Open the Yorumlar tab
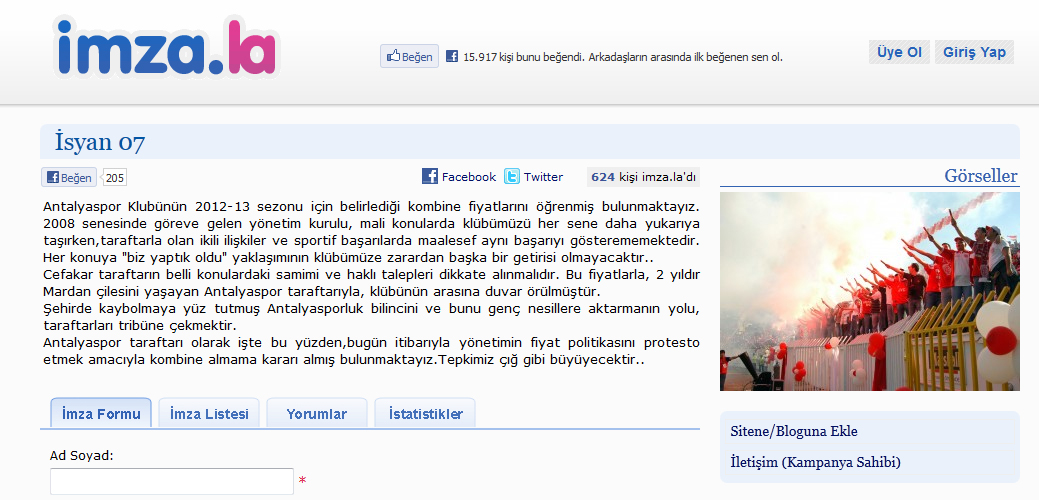Viewport: 1039px width, 500px height. pyautogui.click(x=316, y=413)
